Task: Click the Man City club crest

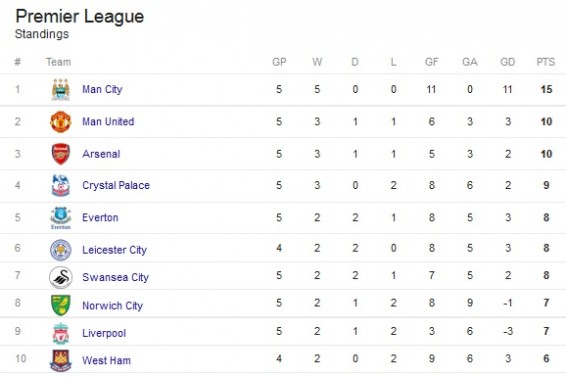Action: 61,89
